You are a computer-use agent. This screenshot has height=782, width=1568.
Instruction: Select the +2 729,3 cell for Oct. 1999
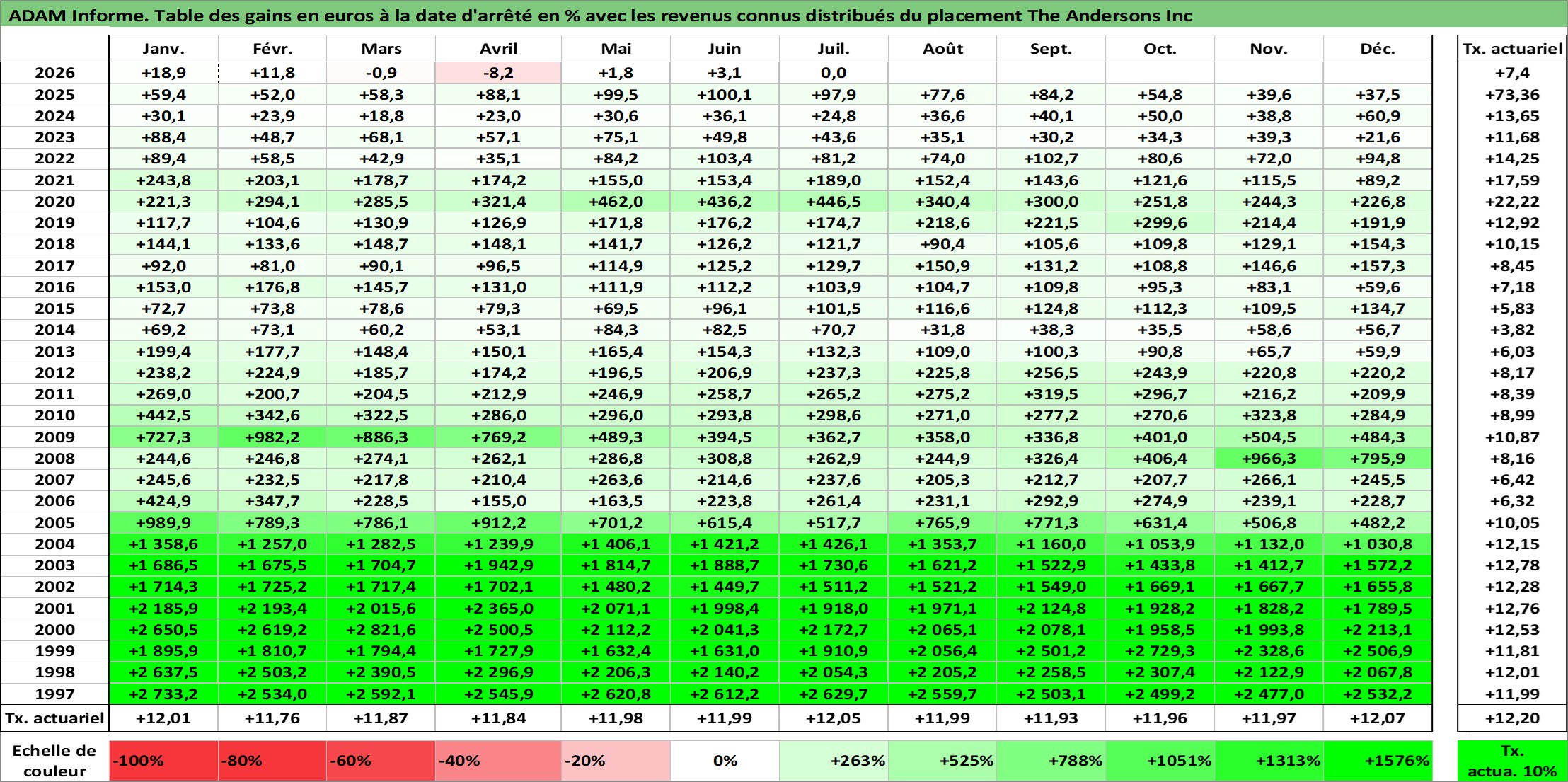[1160, 651]
